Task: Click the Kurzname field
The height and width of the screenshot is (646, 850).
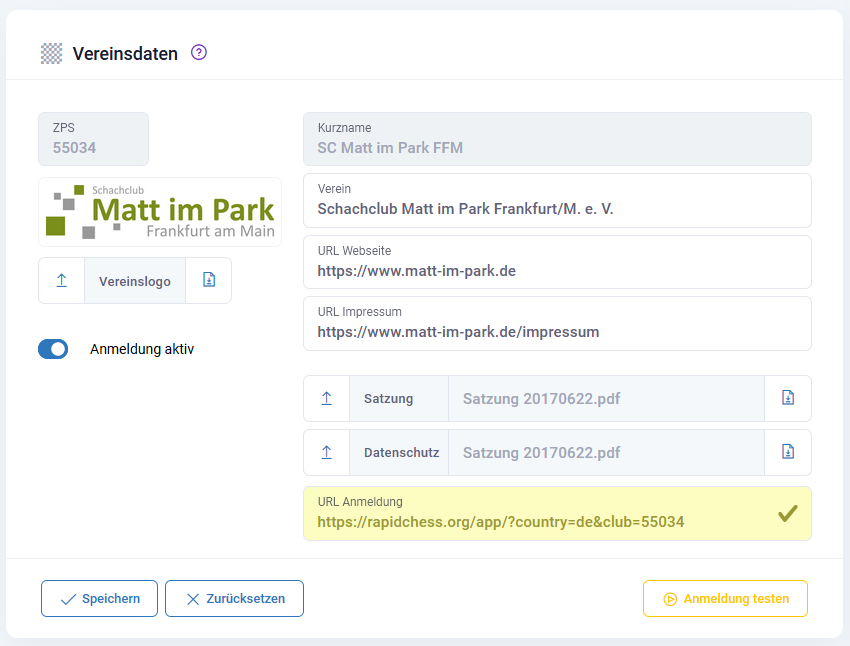Action: [557, 148]
